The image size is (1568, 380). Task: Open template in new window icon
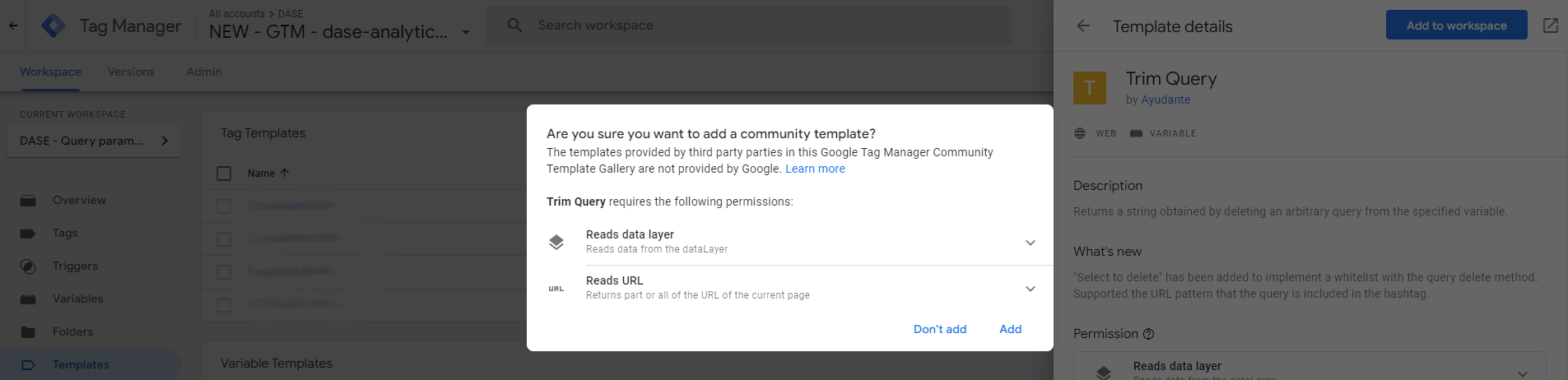[1551, 25]
